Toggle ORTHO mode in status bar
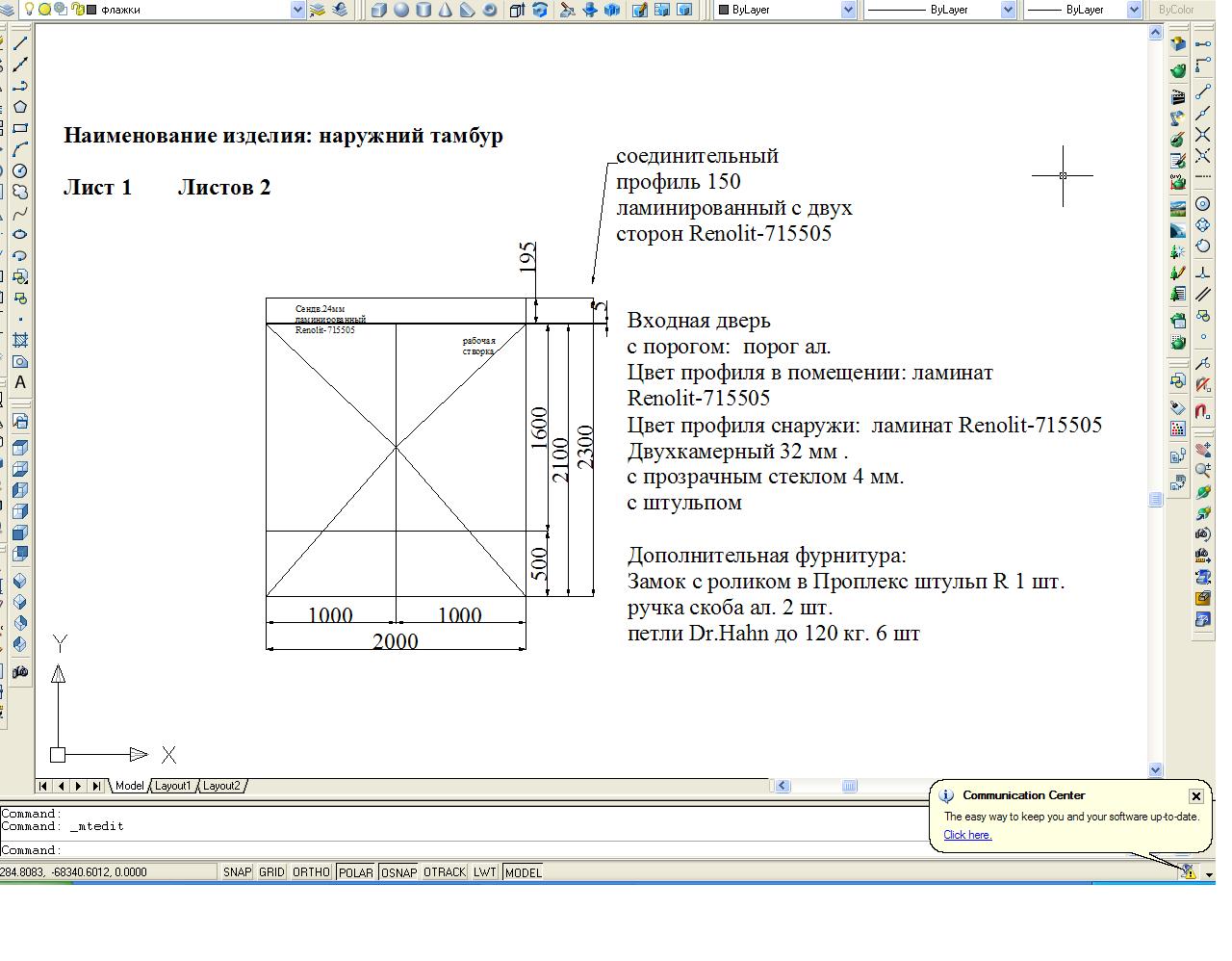1232x961 pixels. 311,872
